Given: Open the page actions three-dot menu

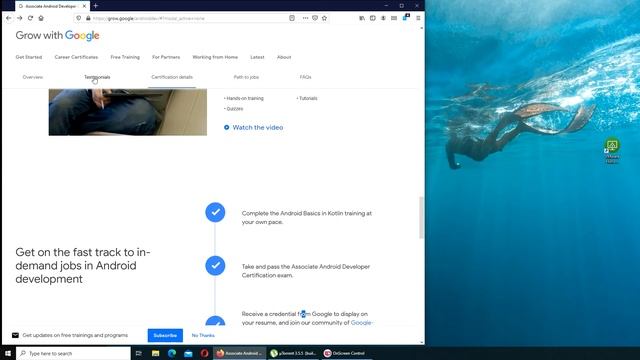Looking at the screenshot, I should [x=305, y=18].
